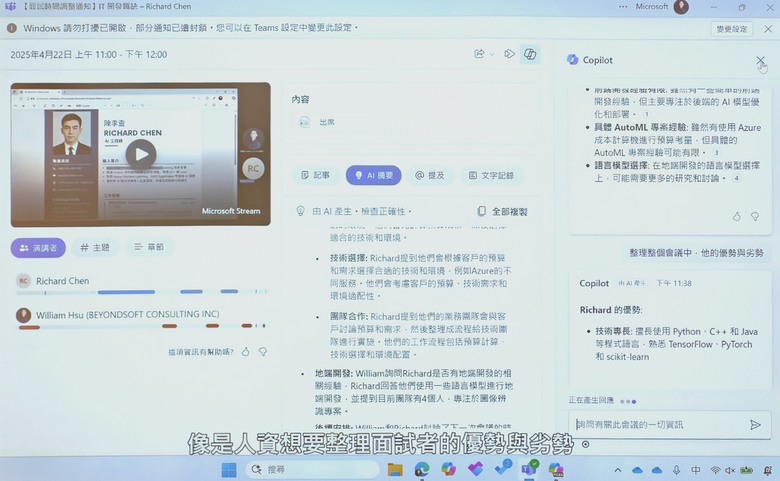780x481 pixels.
Task: Click the Copilot logo in panel header
Action: (x=573, y=60)
